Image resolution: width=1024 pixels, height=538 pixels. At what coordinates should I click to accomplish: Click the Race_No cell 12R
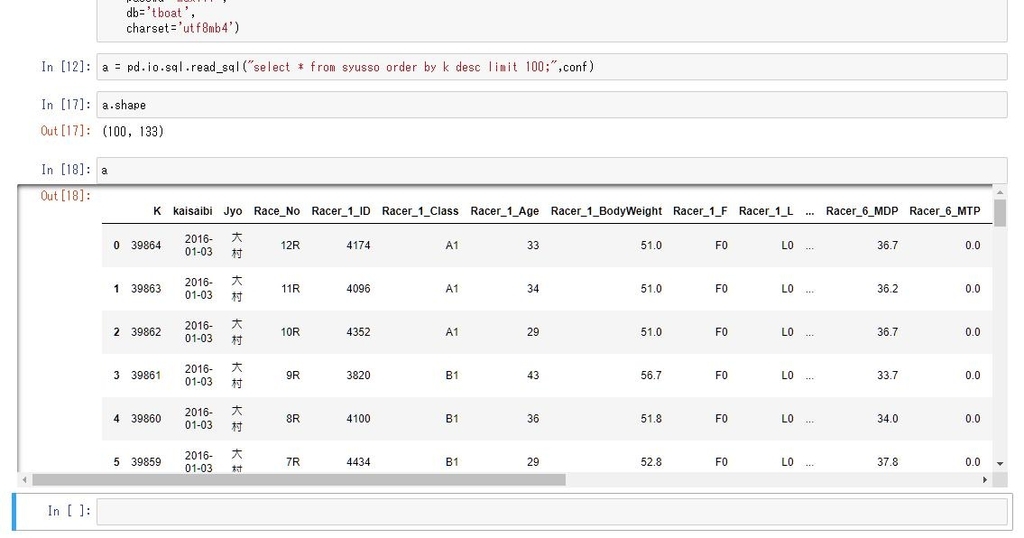click(290, 245)
